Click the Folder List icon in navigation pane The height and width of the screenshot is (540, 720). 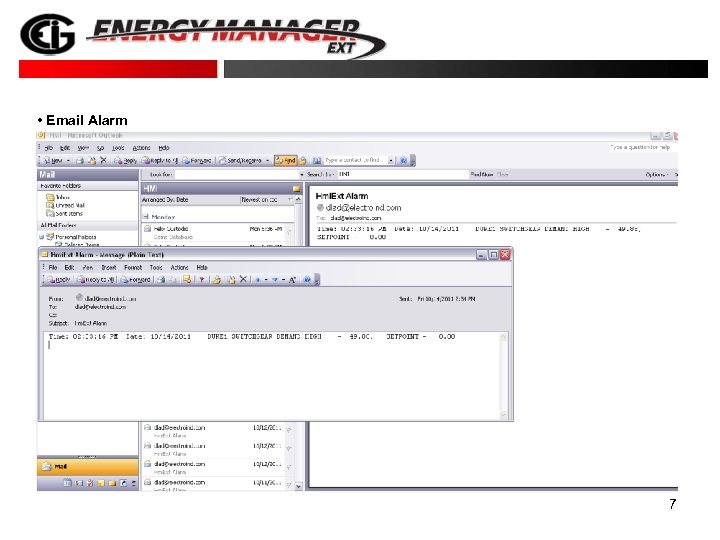click(112, 483)
